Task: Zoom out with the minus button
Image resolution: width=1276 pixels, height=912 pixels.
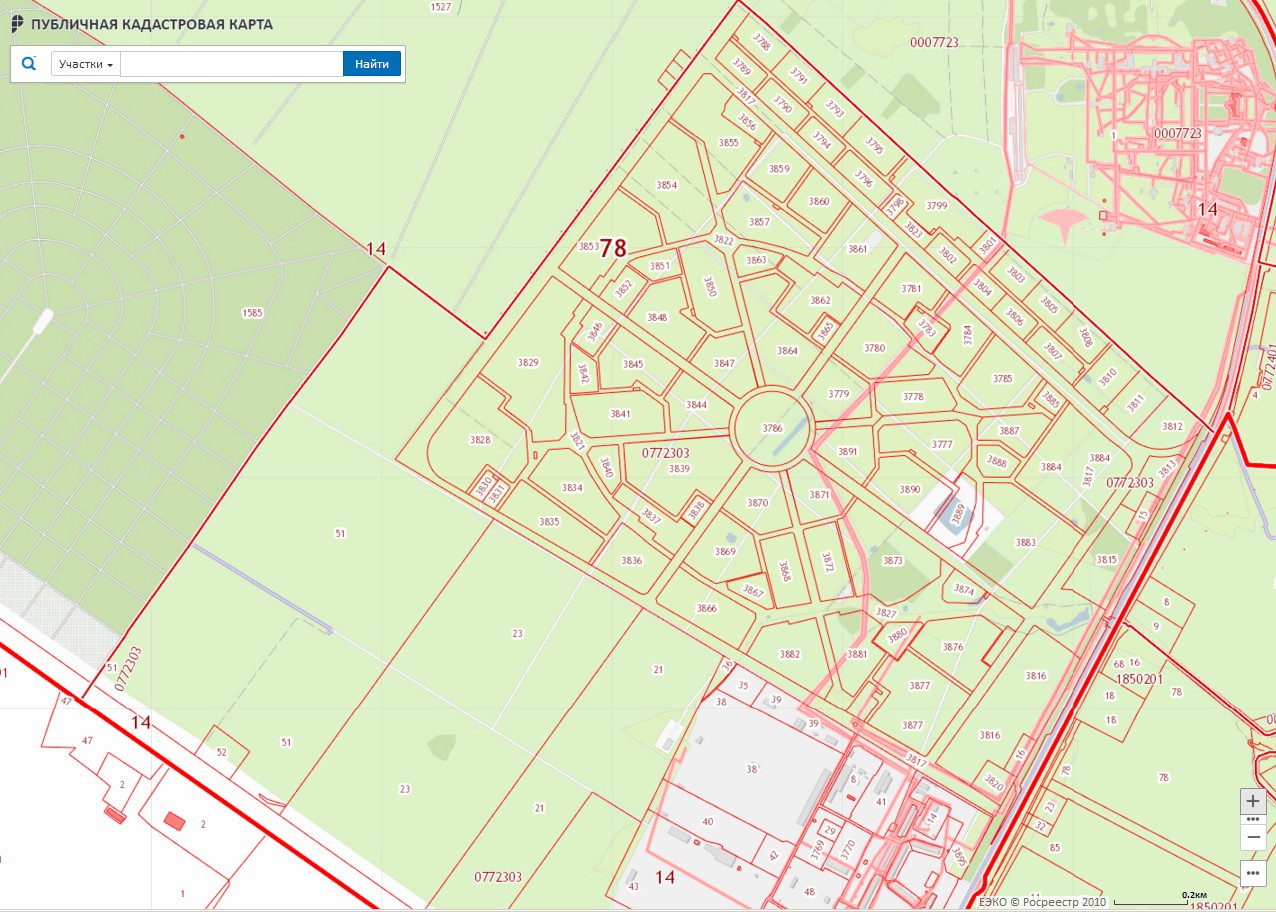Action: tap(1253, 836)
